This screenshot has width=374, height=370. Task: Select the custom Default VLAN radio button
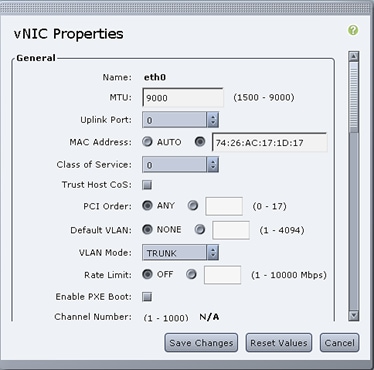(x=200, y=230)
